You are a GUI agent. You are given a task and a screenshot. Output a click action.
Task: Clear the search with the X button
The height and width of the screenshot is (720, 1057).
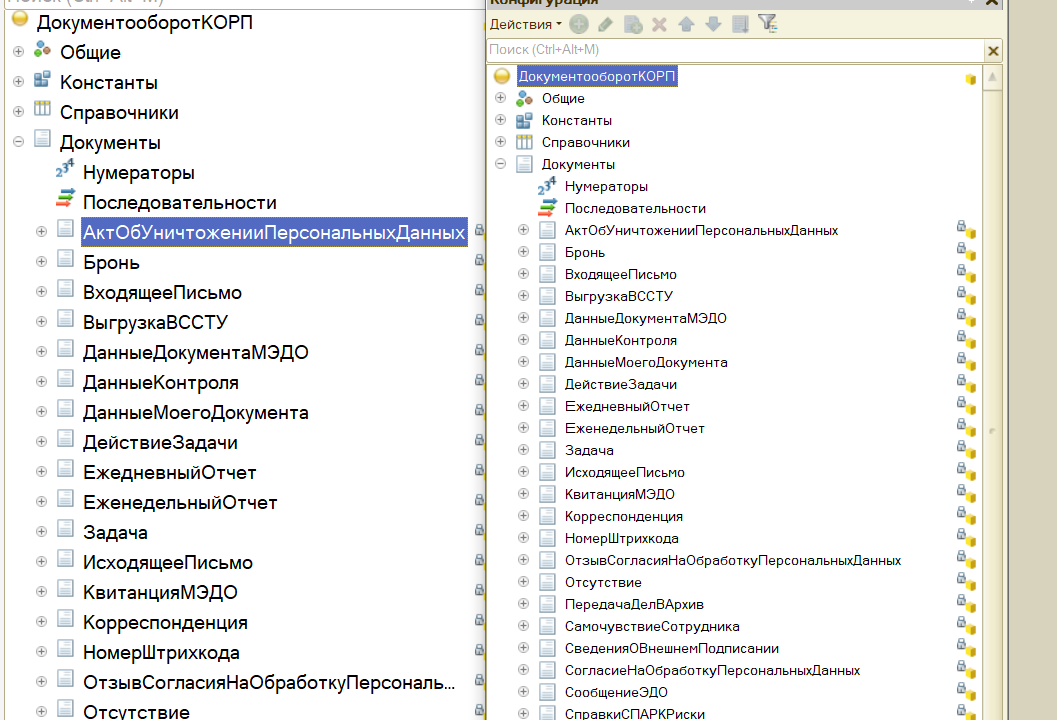coord(993,51)
